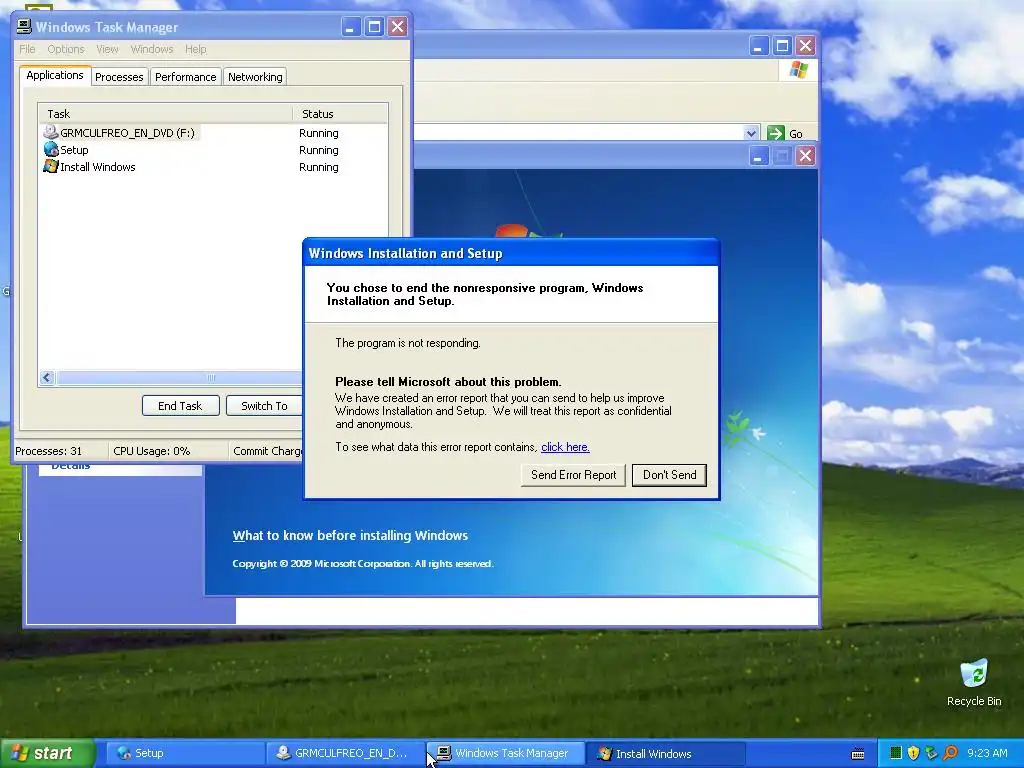Click yellow security shield tray icon
This screenshot has width=1024, height=768.
coord(913,753)
